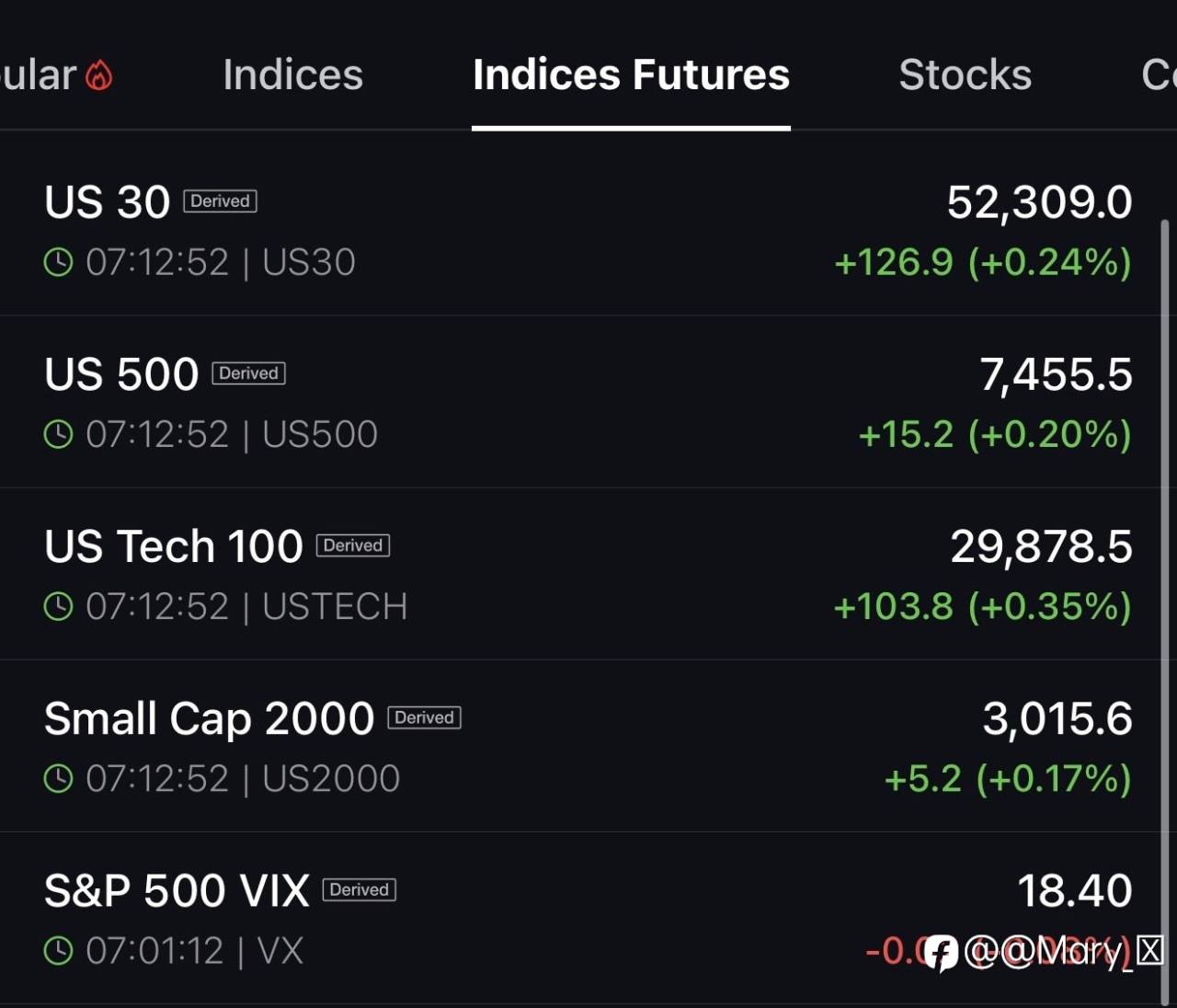This screenshot has height=1008, width=1177.
Task: Open the Small Cap 2000 futures row
Action: tap(581, 746)
